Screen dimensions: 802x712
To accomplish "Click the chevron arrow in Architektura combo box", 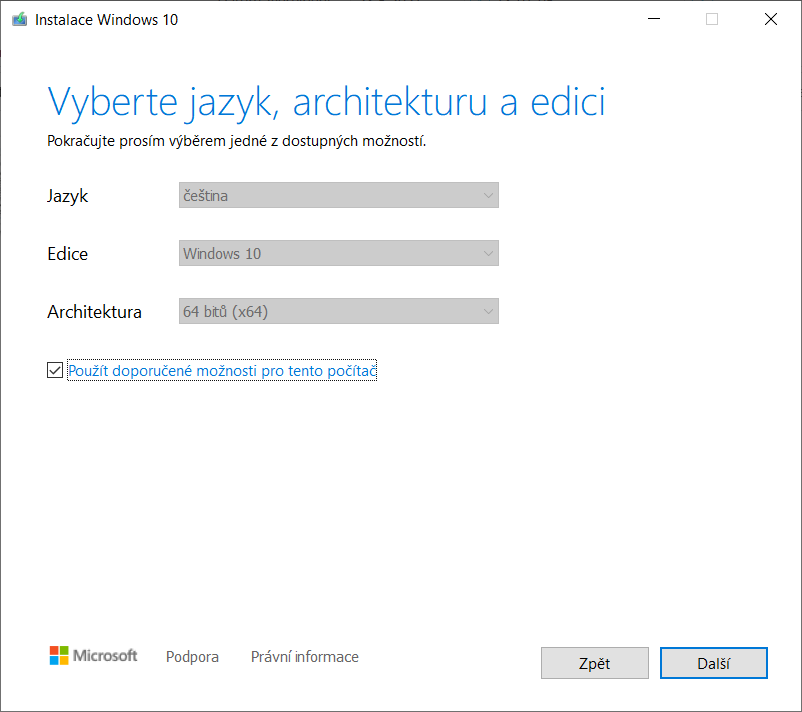I will pos(488,311).
